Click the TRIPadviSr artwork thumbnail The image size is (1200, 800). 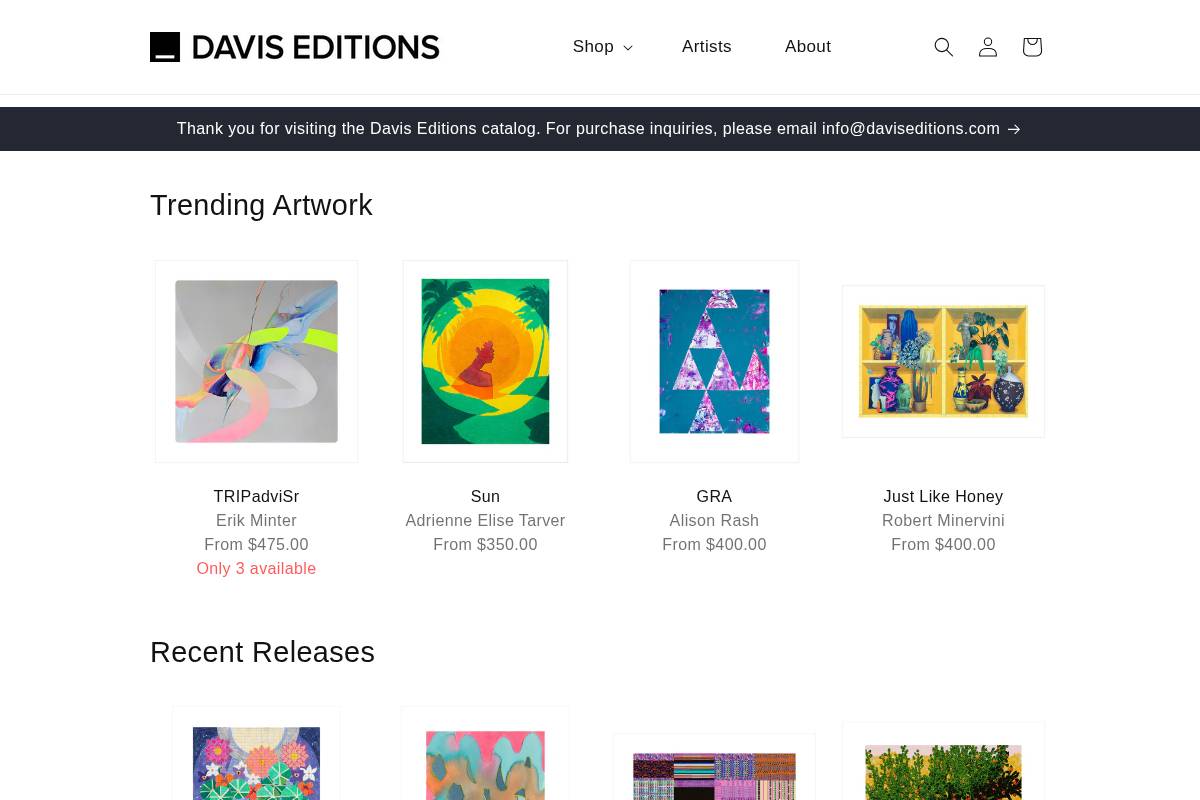point(256,361)
